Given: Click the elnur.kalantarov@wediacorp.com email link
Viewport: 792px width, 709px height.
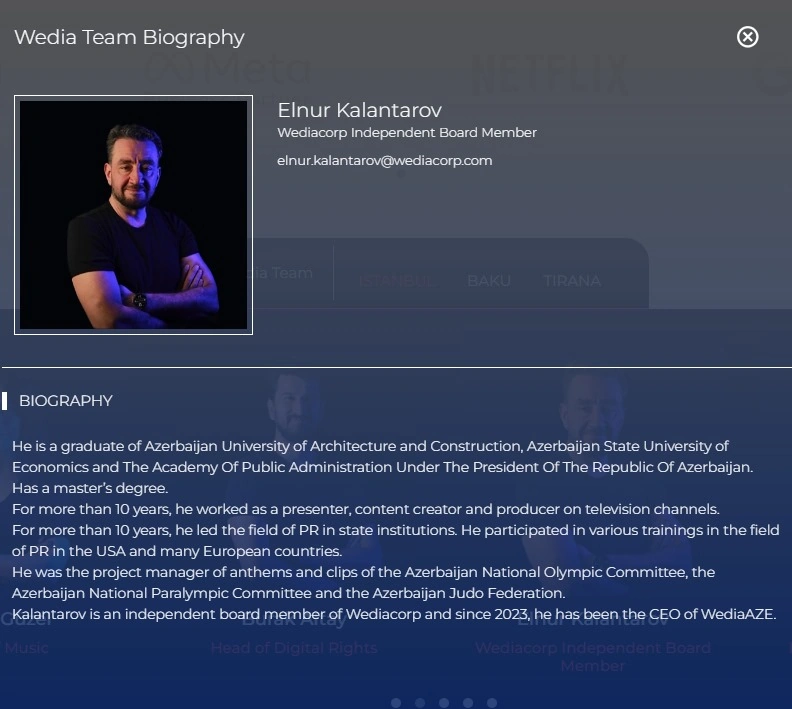Looking at the screenshot, I should (x=384, y=161).
